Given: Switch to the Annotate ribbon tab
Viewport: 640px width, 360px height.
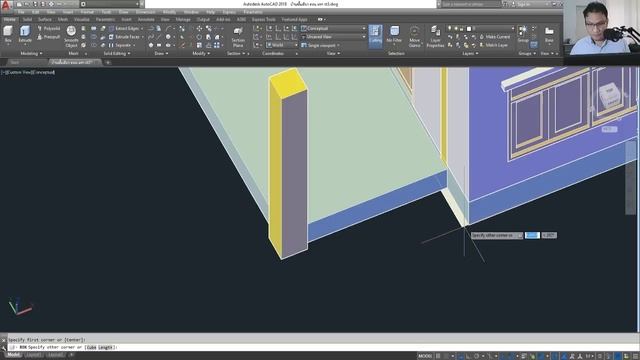Looking at the screenshot, I should 146,19.
